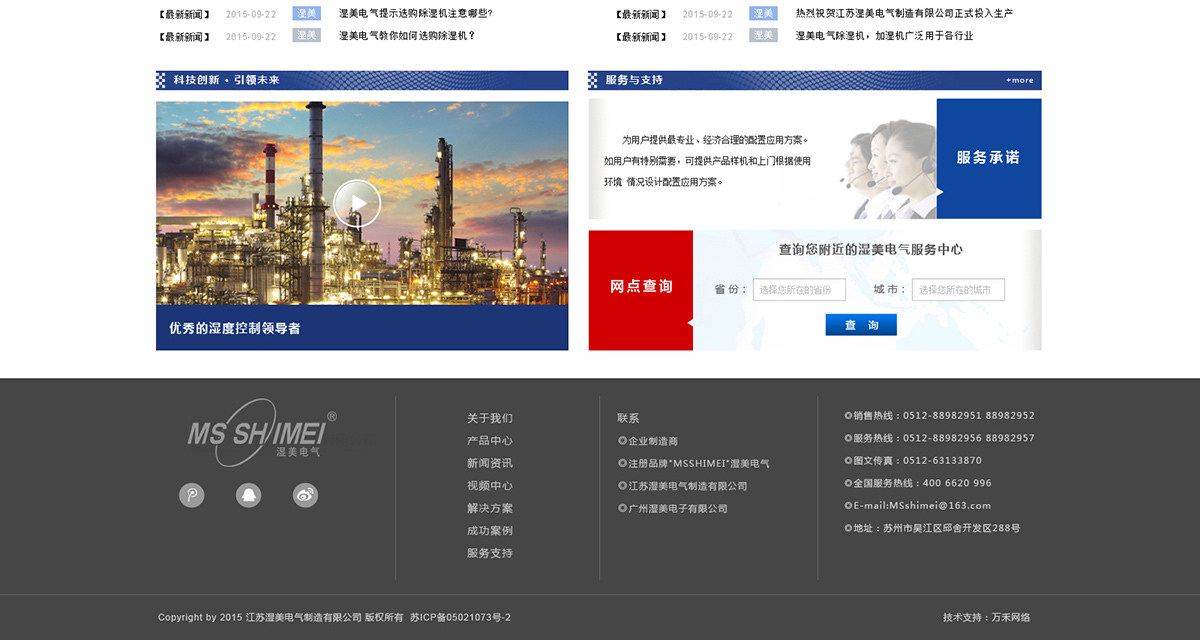Open the QQ penguin icon link
Screen dimensions: 1200x640
(248, 495)
